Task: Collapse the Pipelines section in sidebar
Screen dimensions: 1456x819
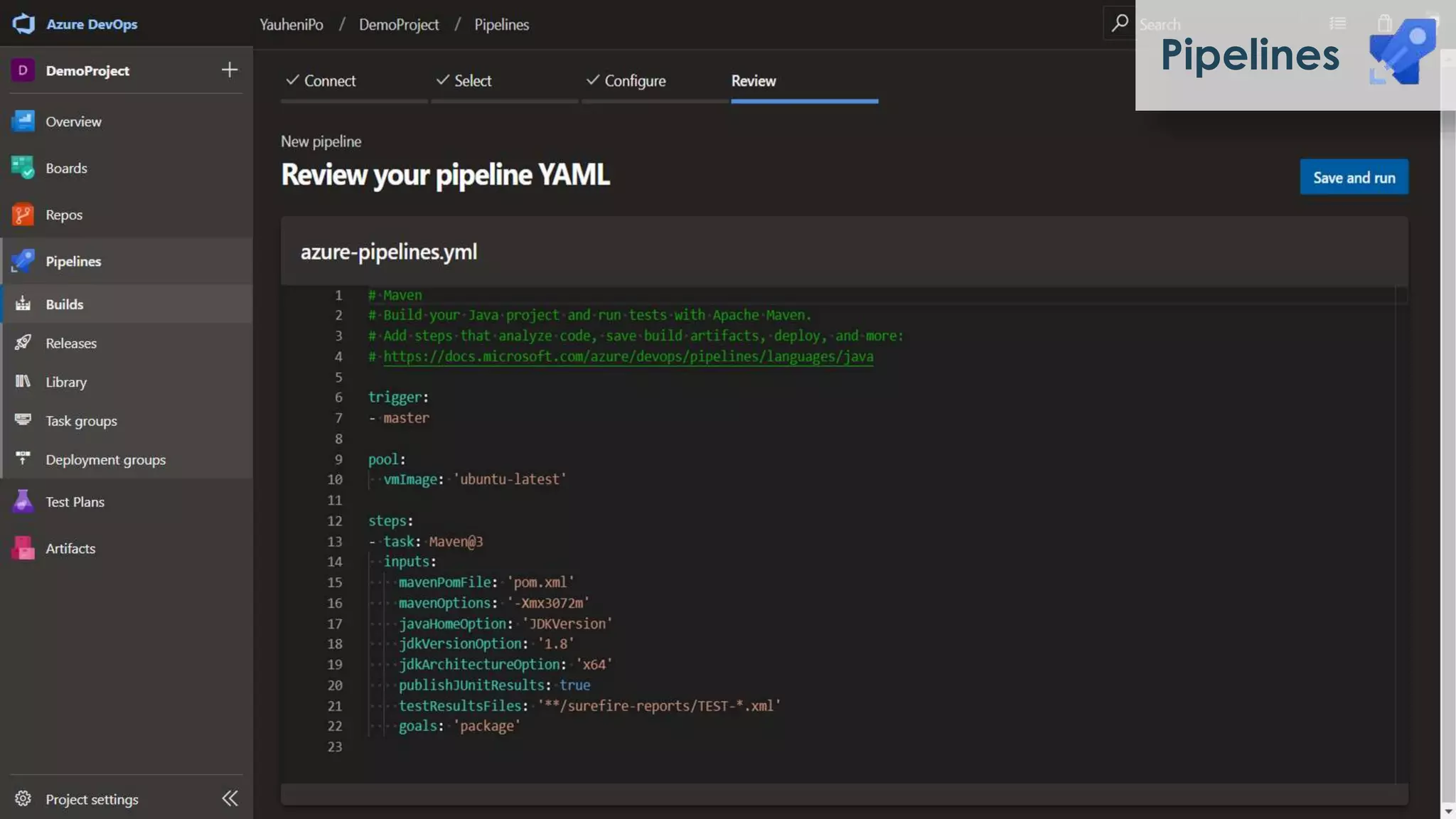Action: [x=73, y=261]
